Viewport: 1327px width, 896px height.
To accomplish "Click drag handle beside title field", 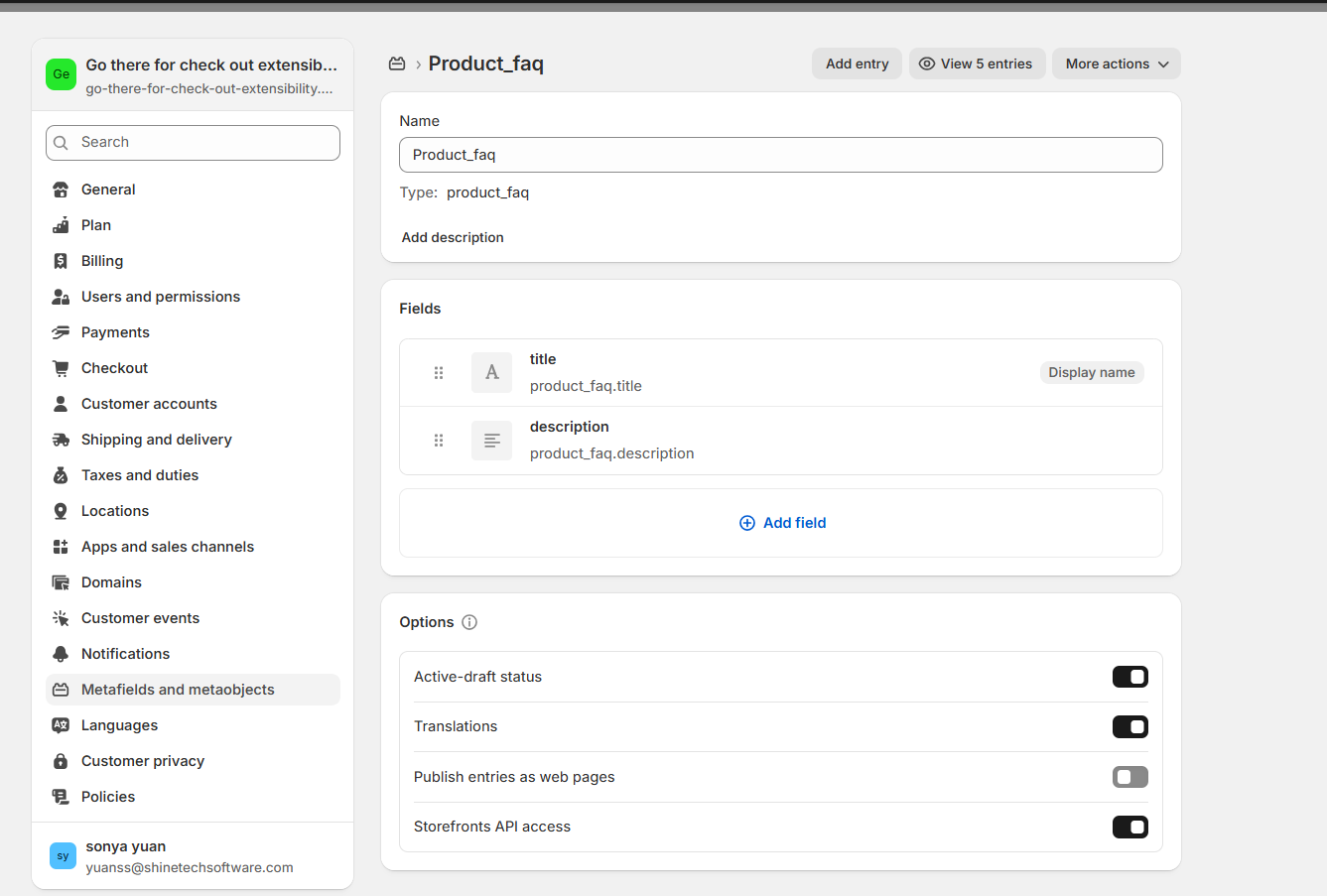I will pyautogui.click(x=439, y=373).
